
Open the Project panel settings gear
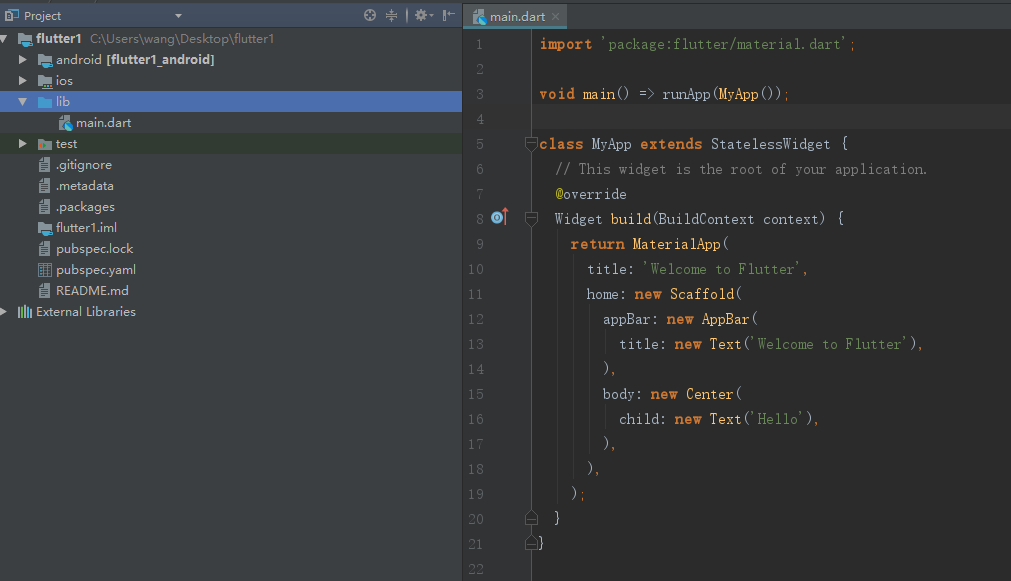(x=423, y=15)
